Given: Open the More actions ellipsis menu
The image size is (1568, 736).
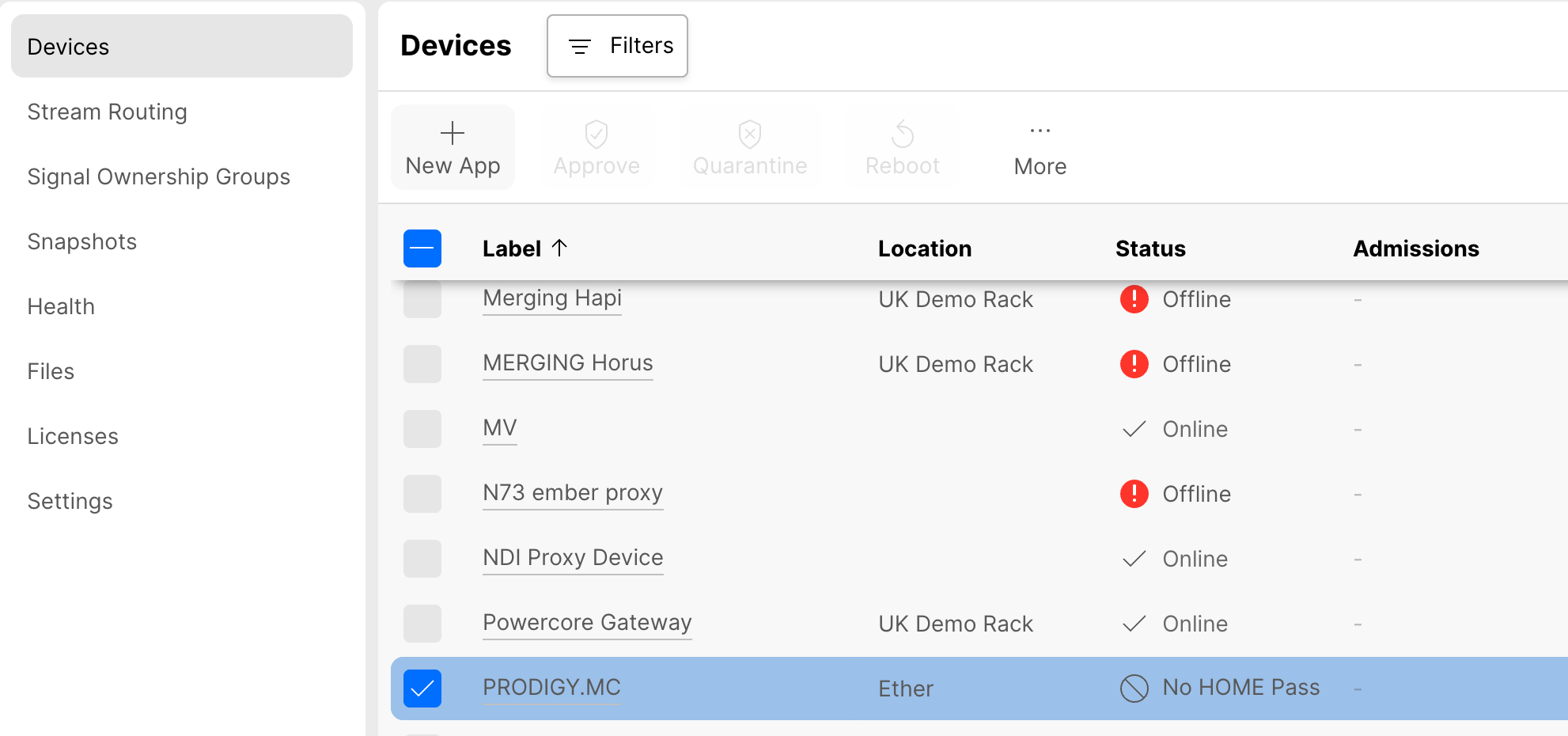Looking at the screenshot, I should [x=1040, y=131].
